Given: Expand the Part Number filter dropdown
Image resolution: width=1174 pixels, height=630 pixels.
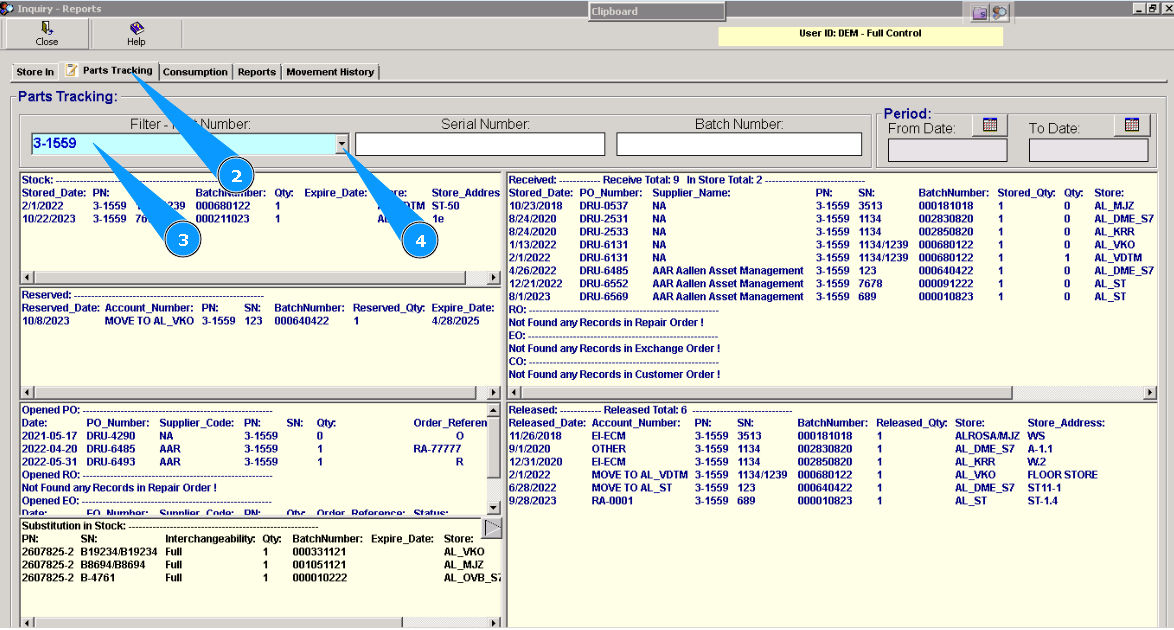Looking at the screenshot, I should [342, 144].
